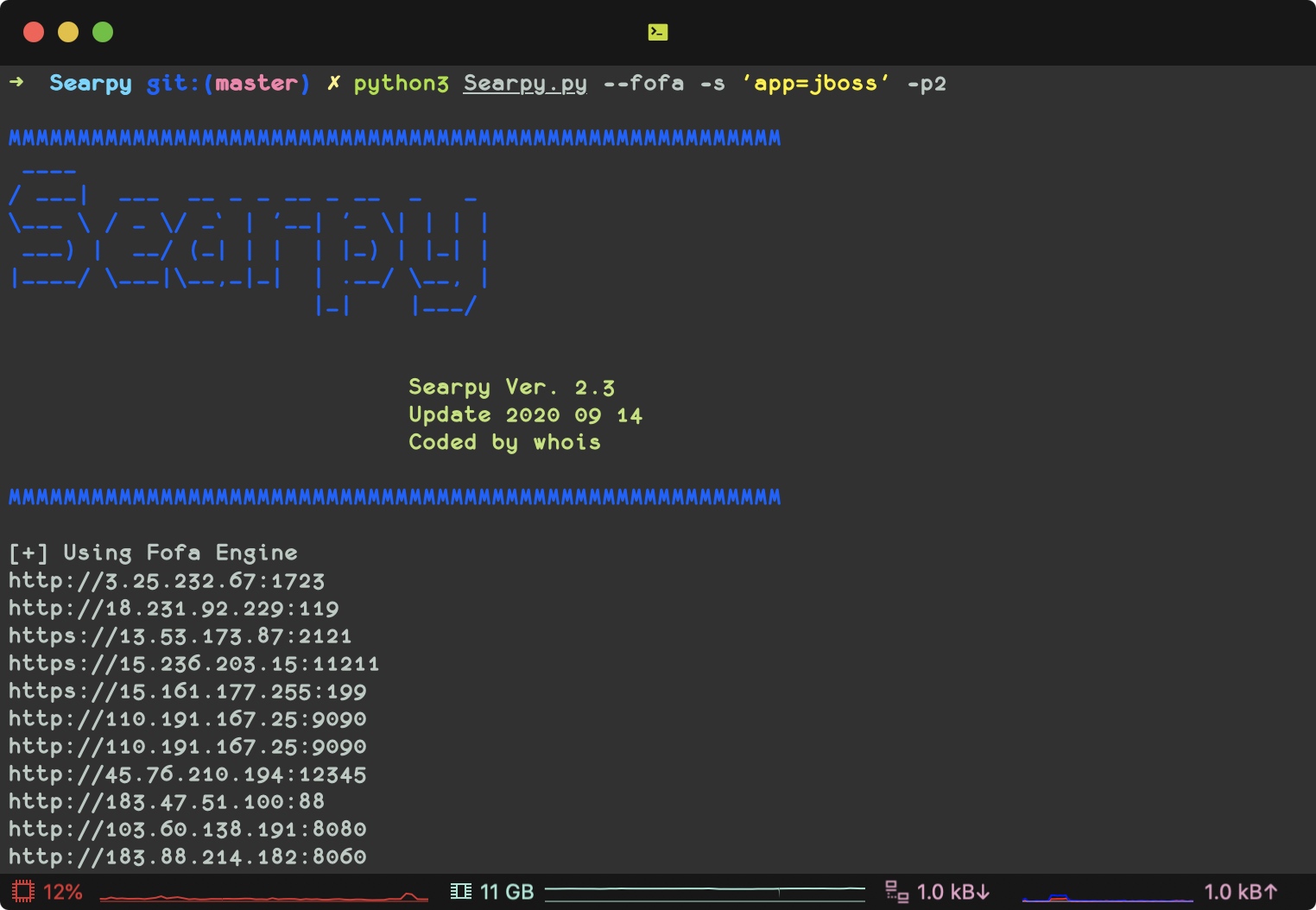Image resolution: width=1316 pixels, height=910 pixels.
Task: Click the [+] Using Fofa Engine line
Action: (153, 553)
